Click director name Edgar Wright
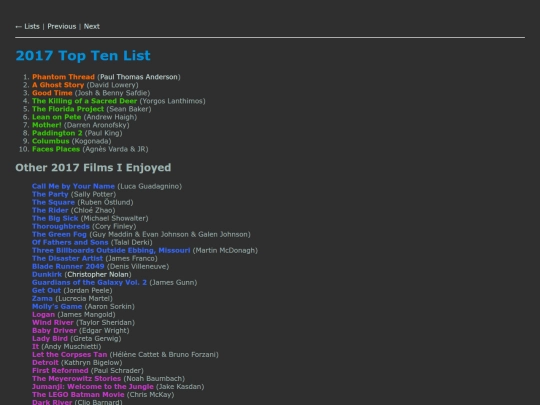Viewport: 540px width, 405px height. 104,331
